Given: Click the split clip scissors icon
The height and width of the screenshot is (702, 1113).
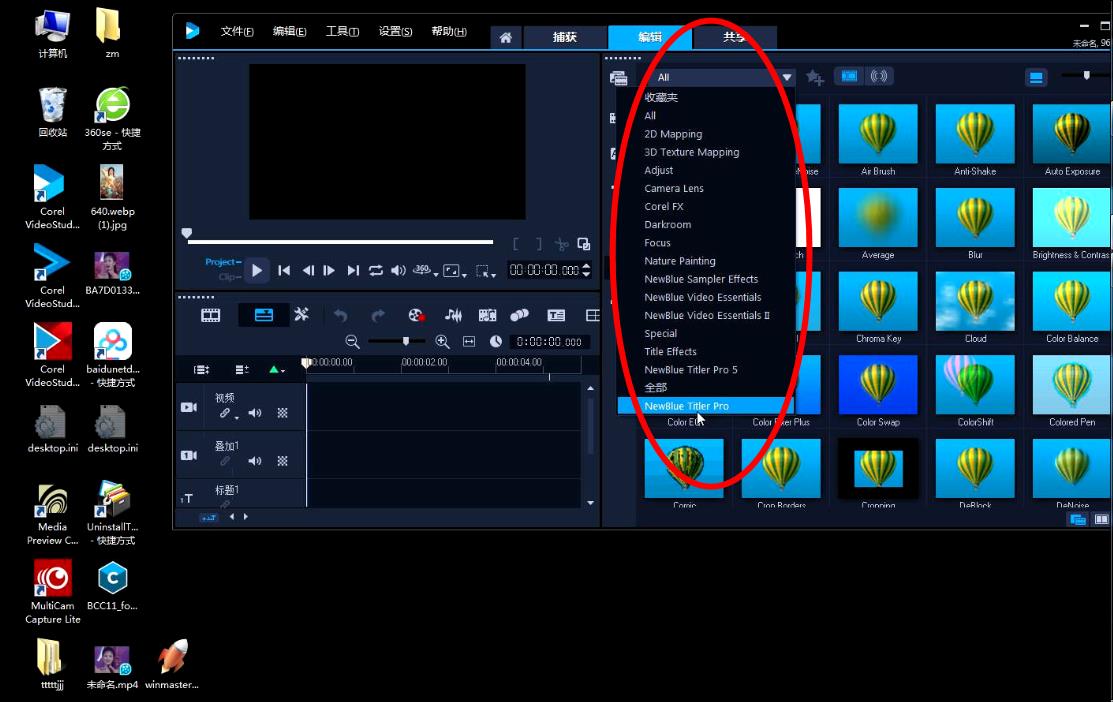Looking at the screenshot, I should (561, 244).
